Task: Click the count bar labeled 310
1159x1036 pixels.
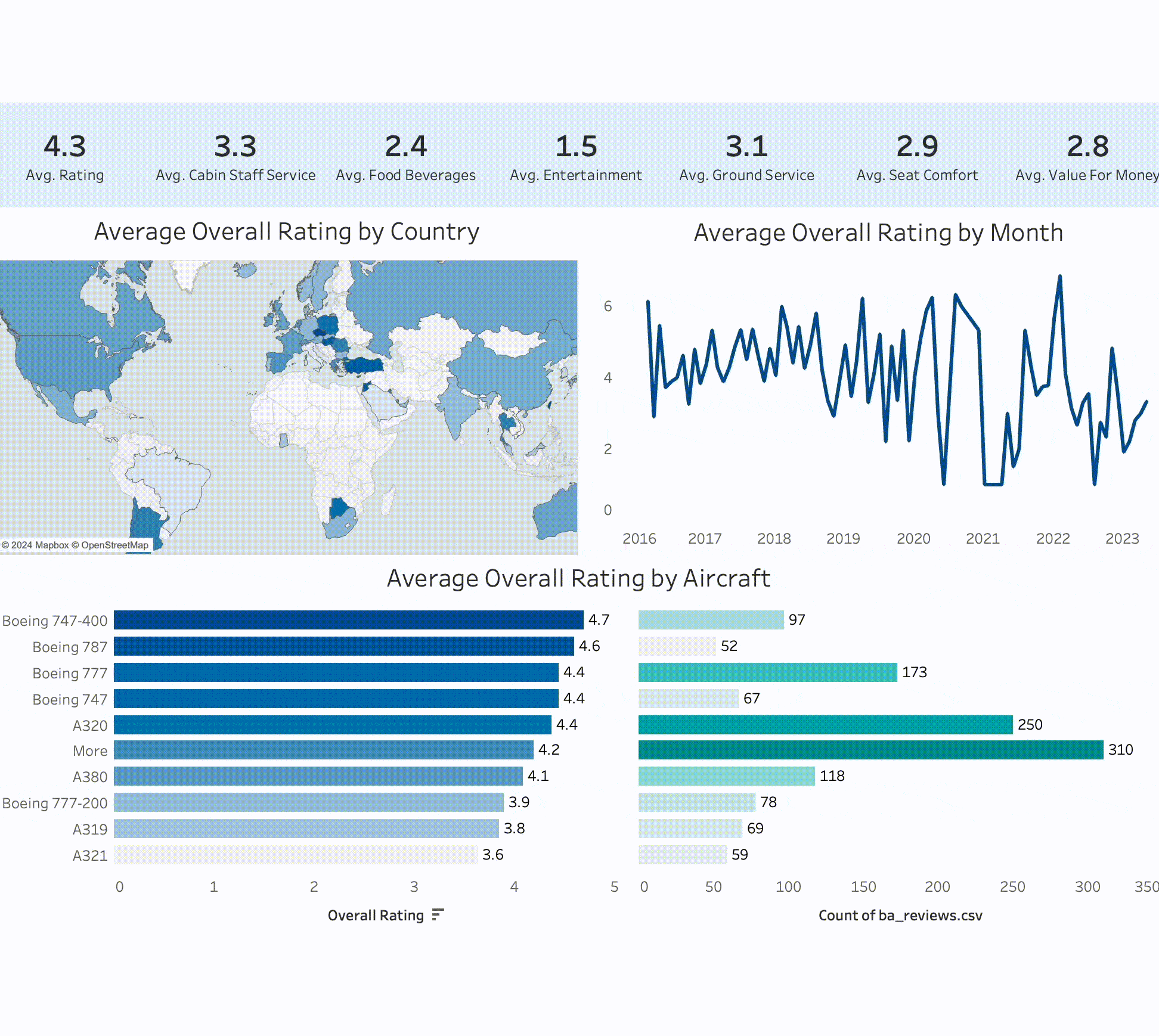Action: (871, 750)
